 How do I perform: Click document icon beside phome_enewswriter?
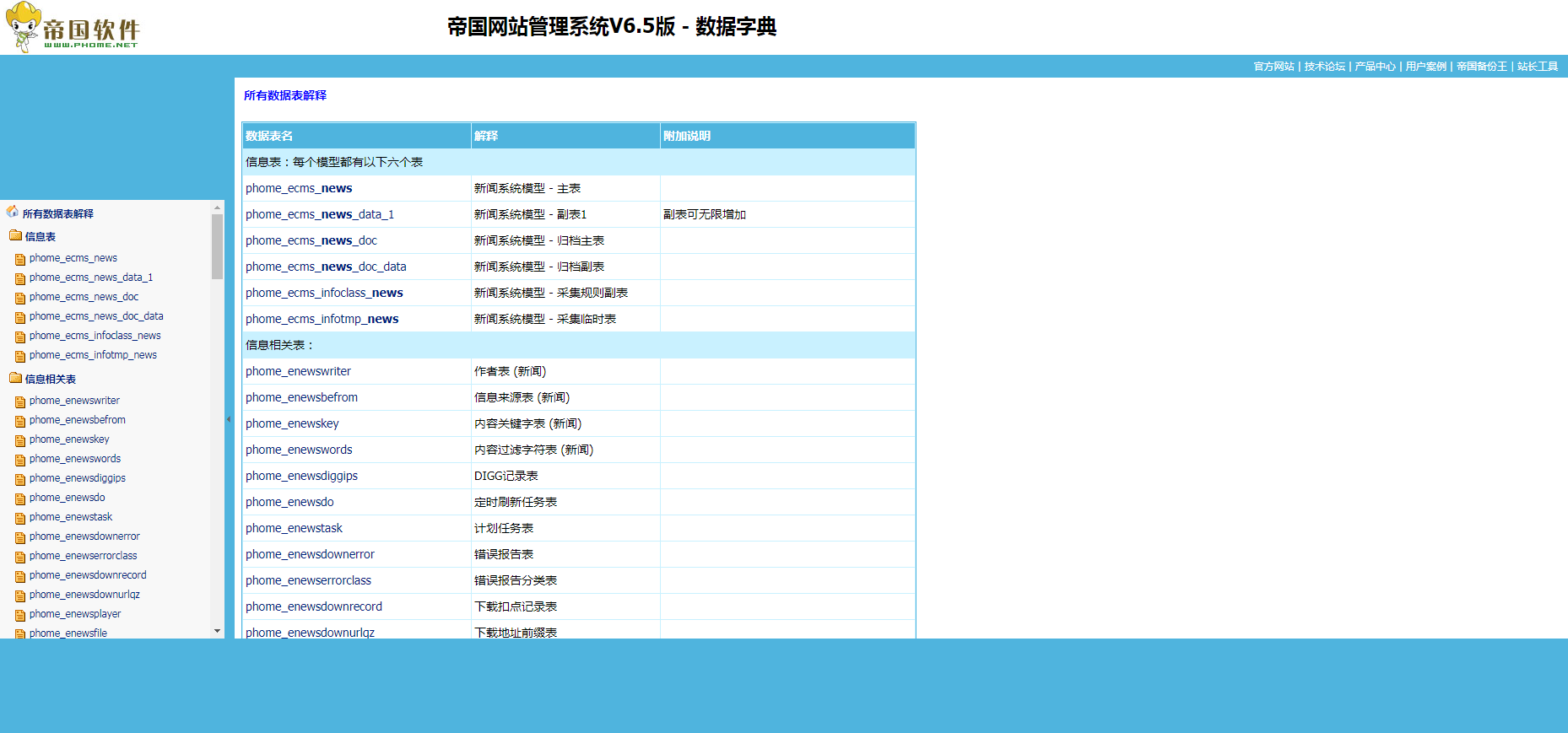tap(20, 402)
